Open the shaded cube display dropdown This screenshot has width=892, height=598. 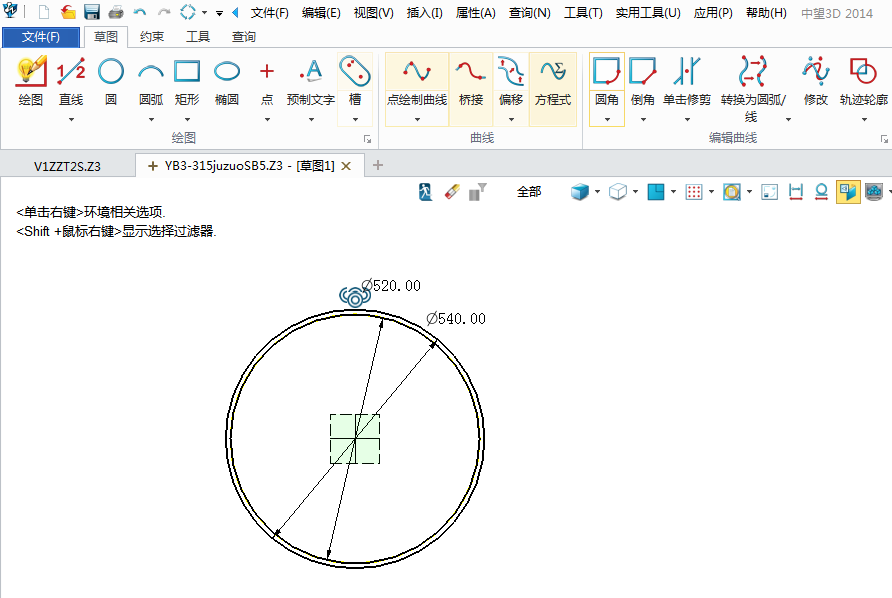pos(597,191)
